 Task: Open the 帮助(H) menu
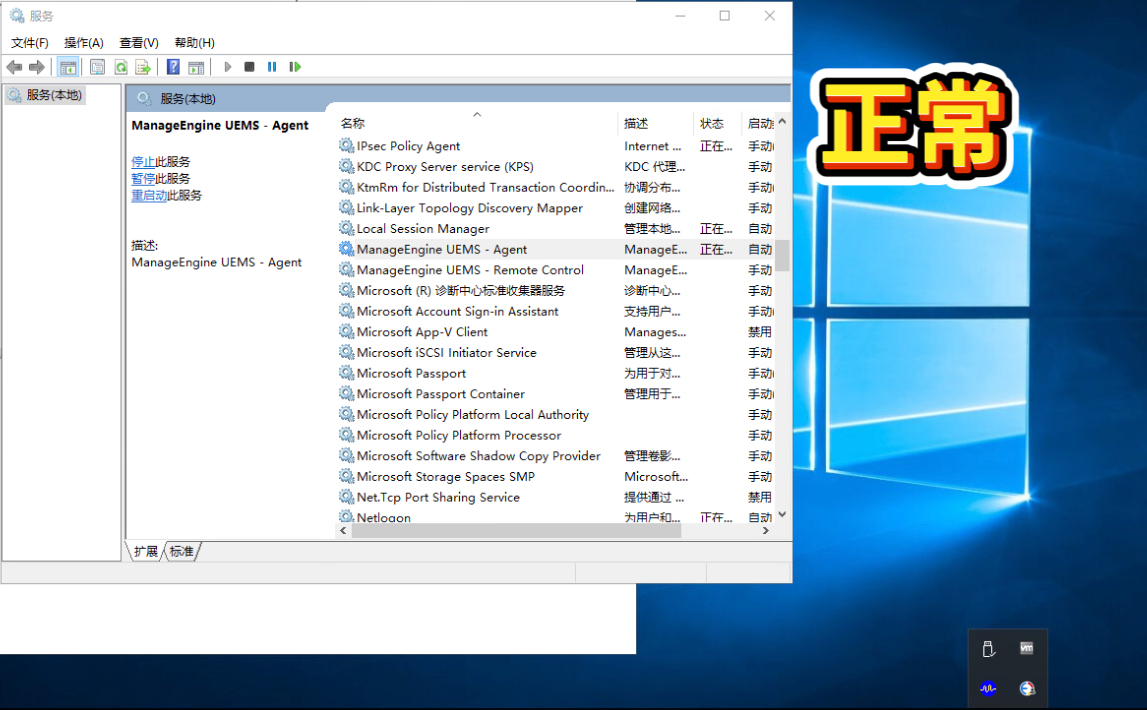pyautogui.click(x=195, y=43)
